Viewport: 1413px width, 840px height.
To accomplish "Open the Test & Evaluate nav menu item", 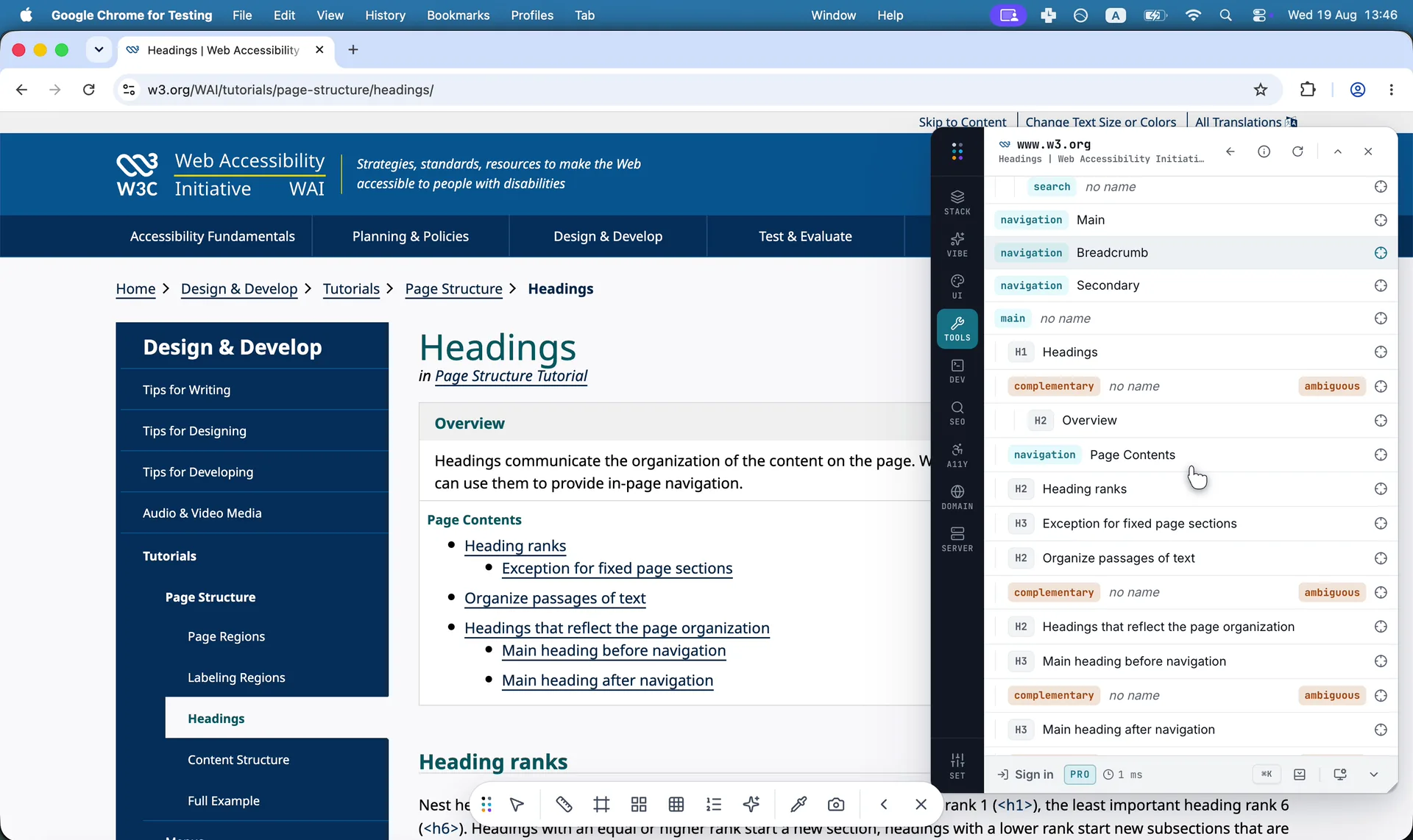I will click(x=805, y=236).
